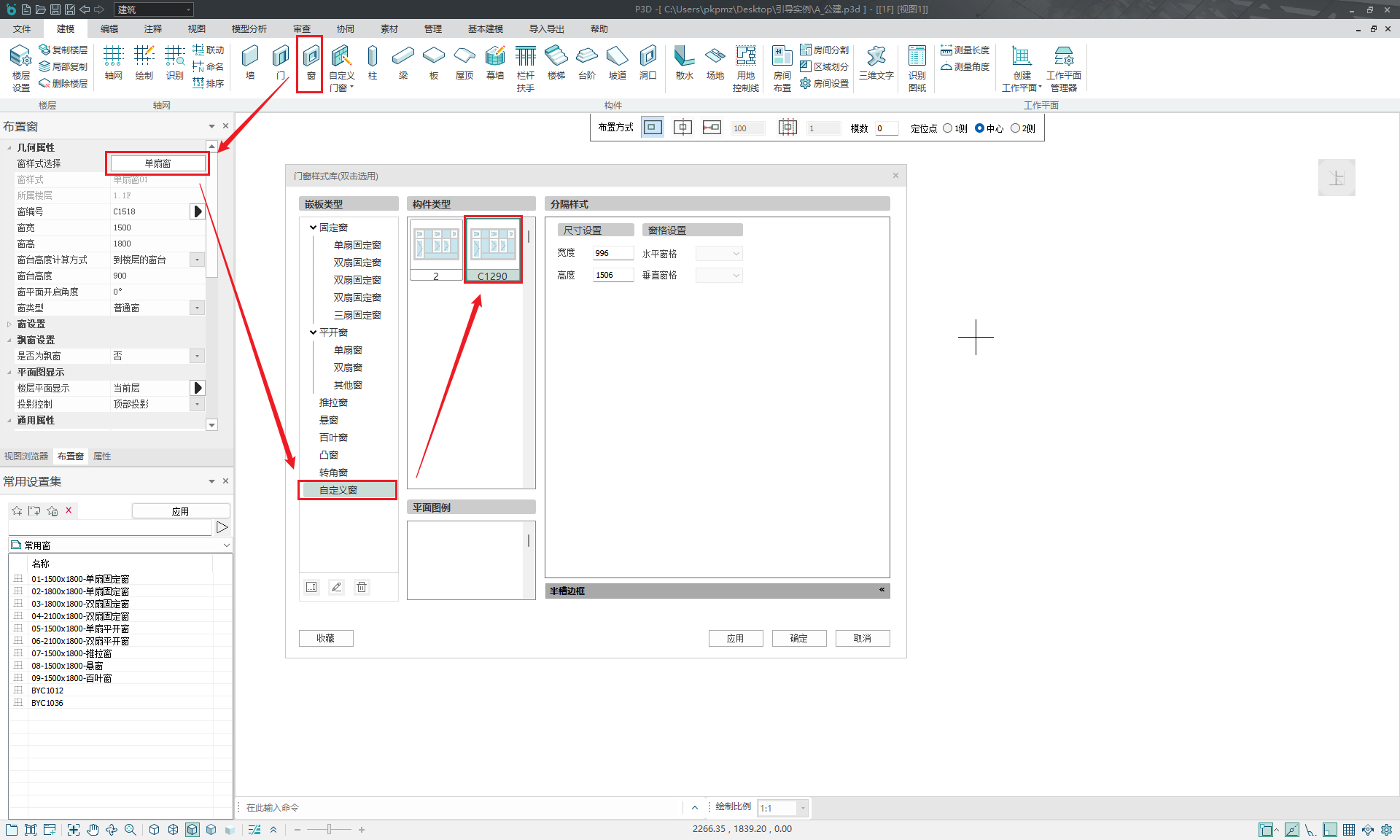Click the delete (trash) icon in the window style library dialog
Screen dimensions: 1400x840
point(362,587)
